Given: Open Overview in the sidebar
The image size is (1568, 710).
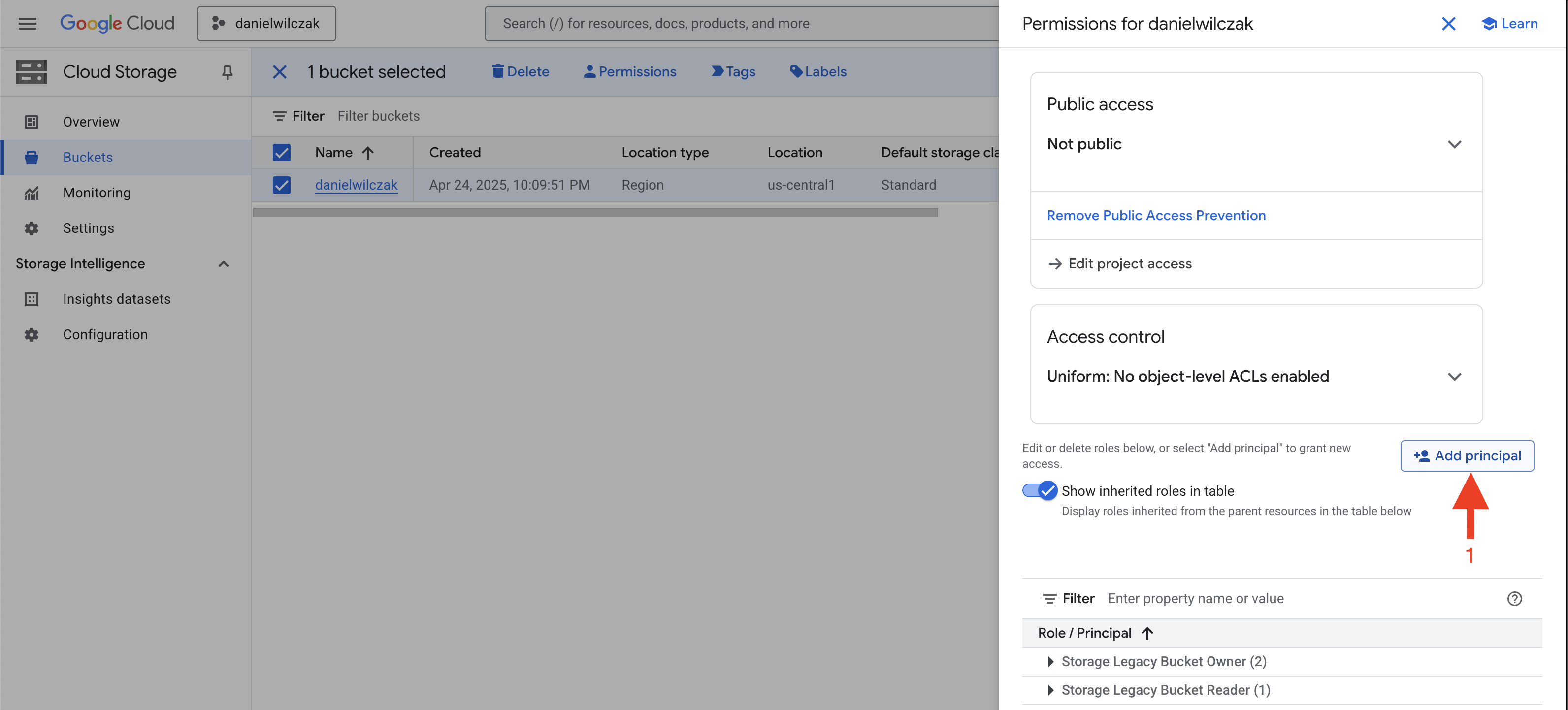Looking at the screenshot, I should [126, 122].
